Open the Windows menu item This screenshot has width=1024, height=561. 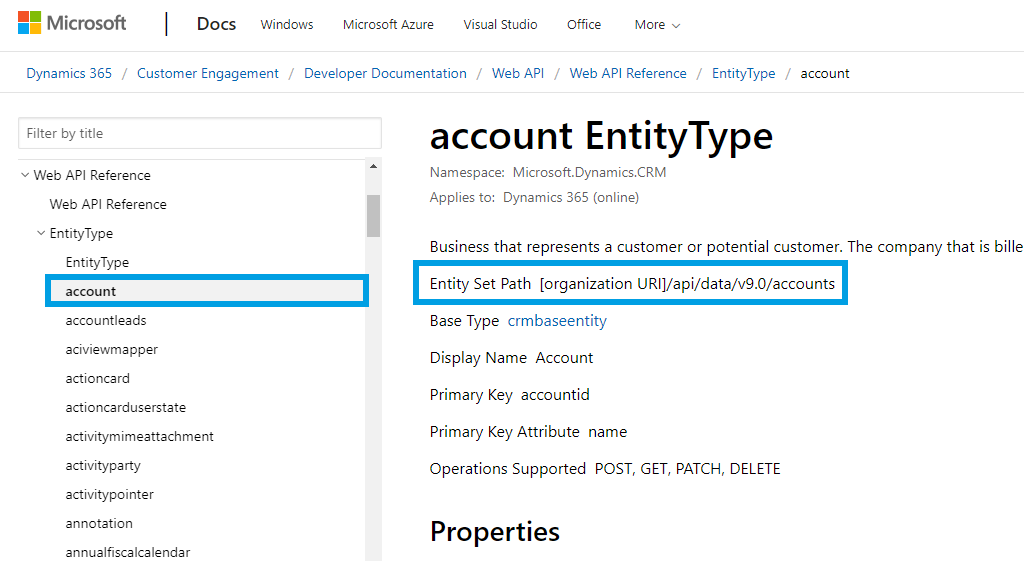[x=287, y=25]
